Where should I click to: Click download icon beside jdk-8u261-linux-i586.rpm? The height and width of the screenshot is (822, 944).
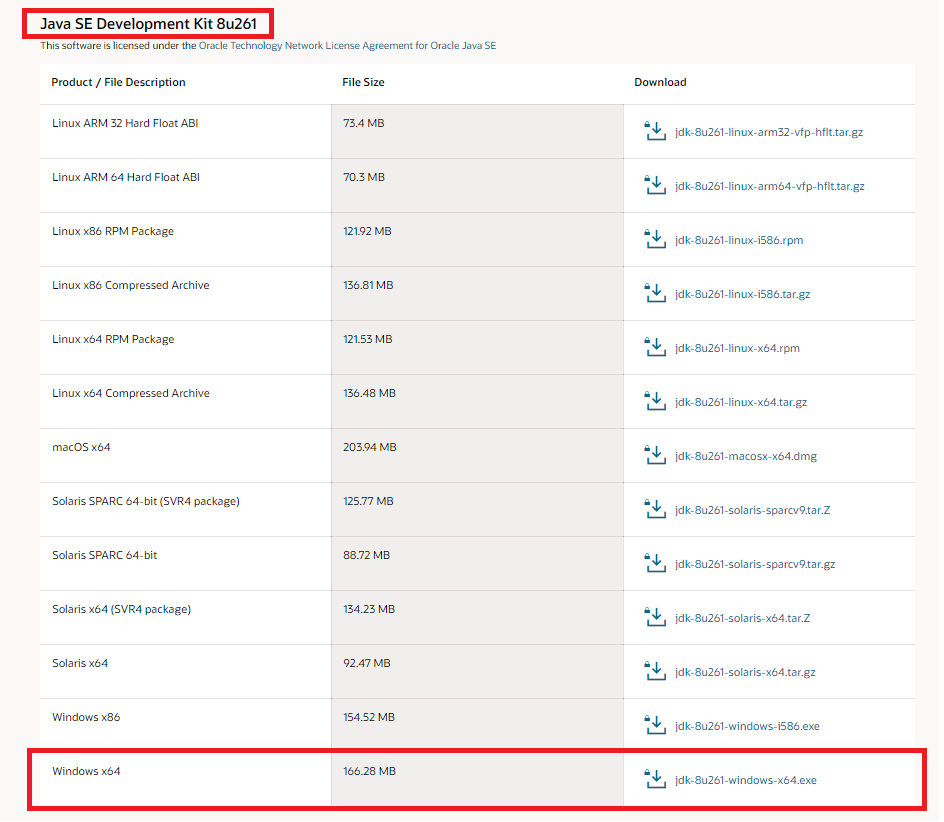click(x=654, y=238)
